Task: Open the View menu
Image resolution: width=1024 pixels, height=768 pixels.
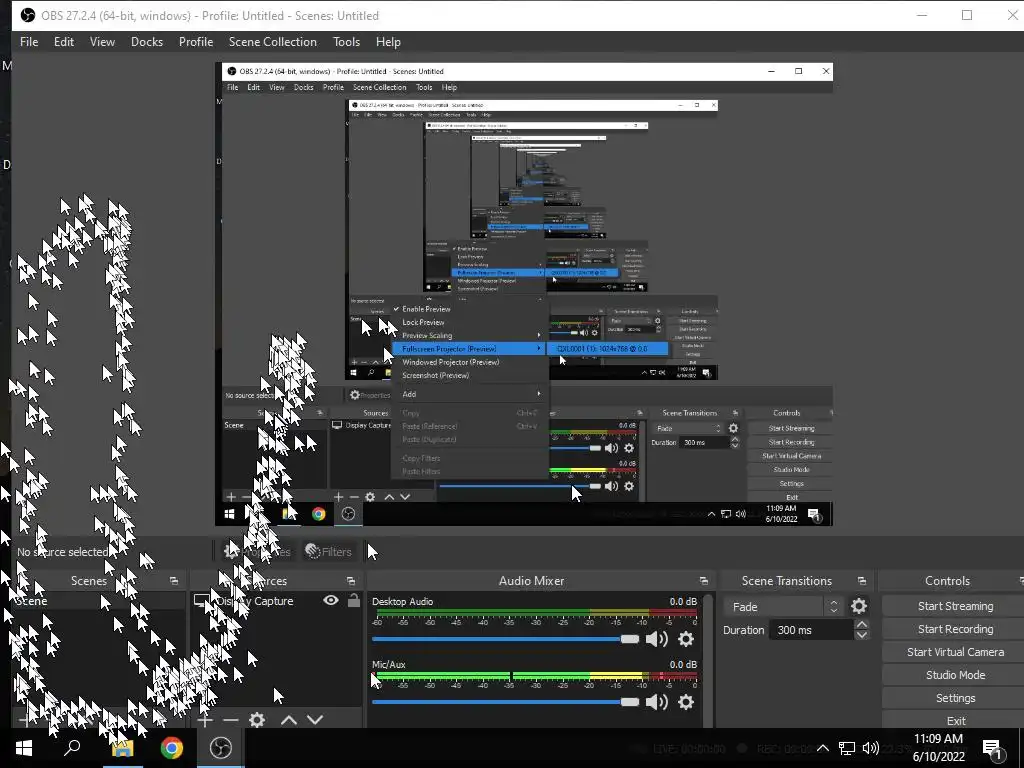Action: (x=102, y=42)
